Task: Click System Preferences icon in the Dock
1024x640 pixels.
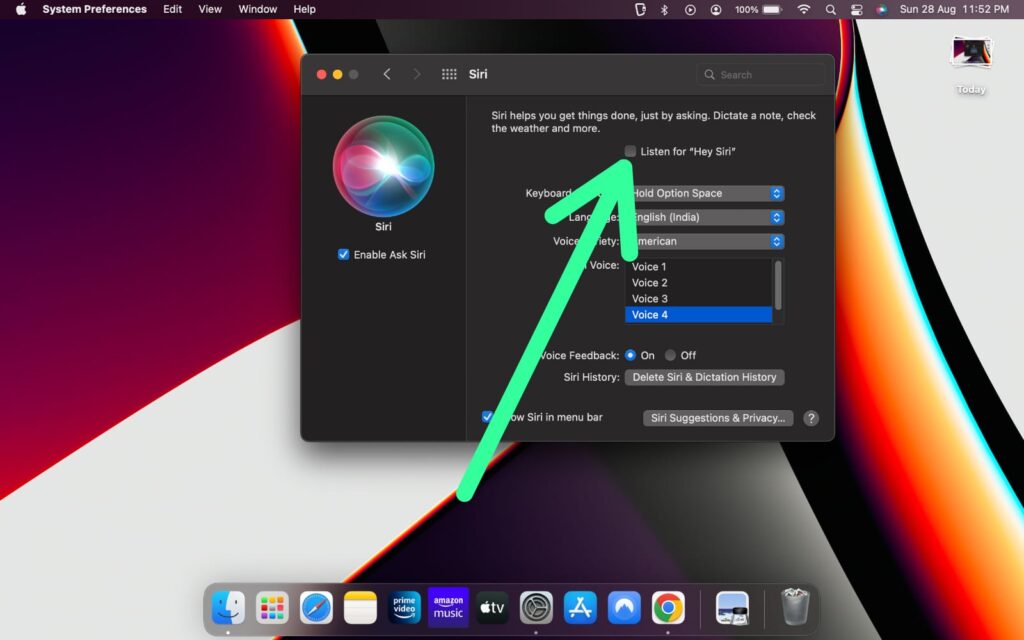Action: pos(536,608)
